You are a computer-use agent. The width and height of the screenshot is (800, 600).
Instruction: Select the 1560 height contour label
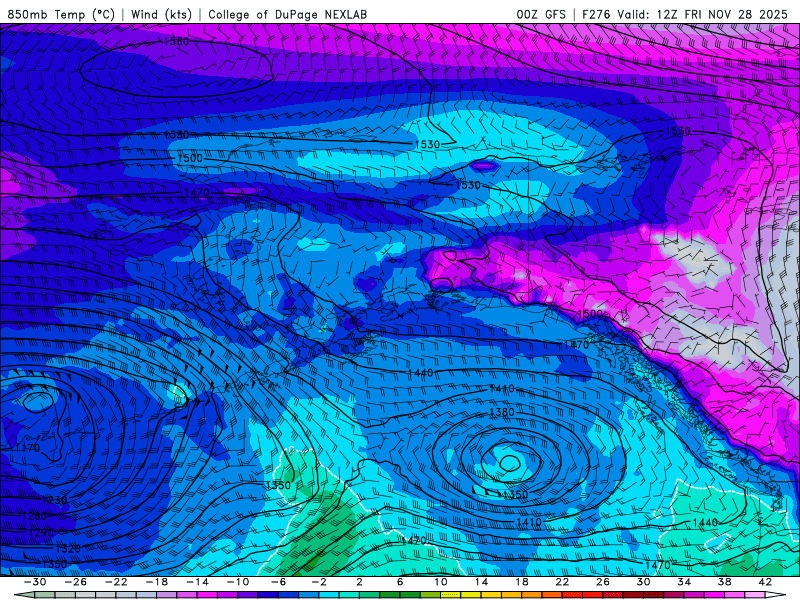tap(176, 41)
